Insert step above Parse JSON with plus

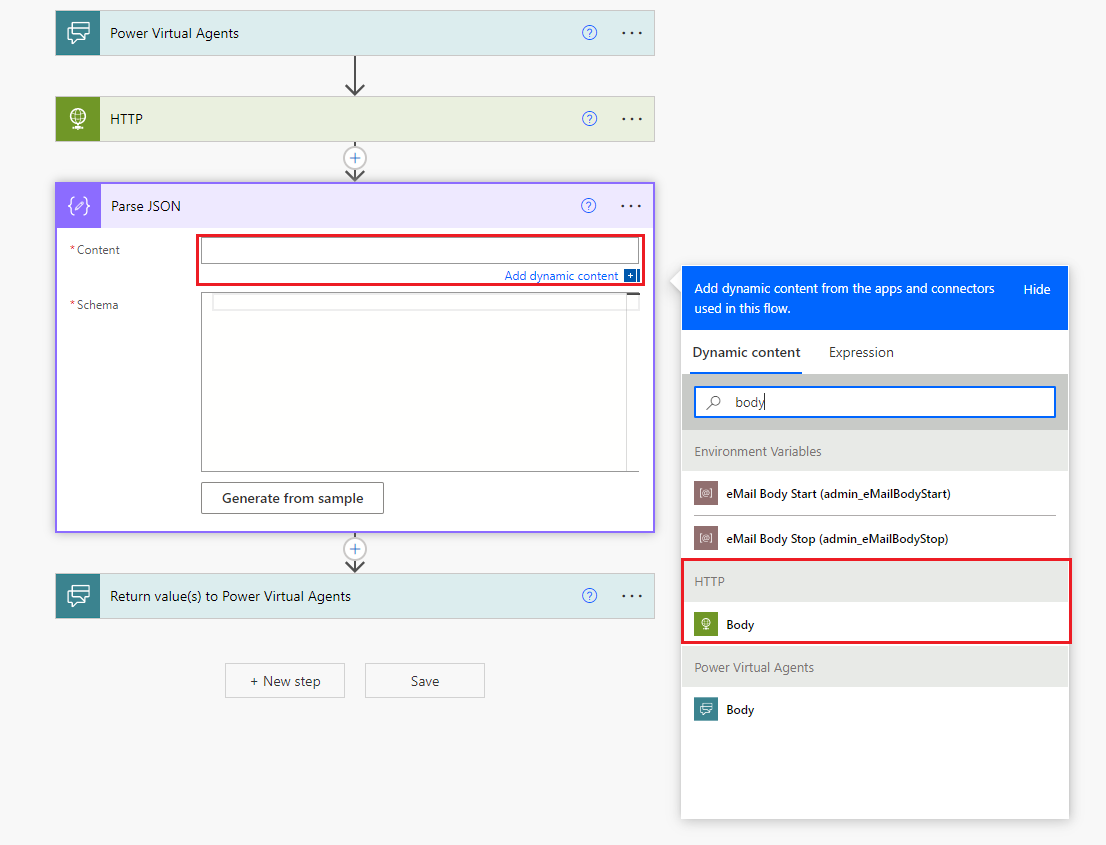(354, 157)
